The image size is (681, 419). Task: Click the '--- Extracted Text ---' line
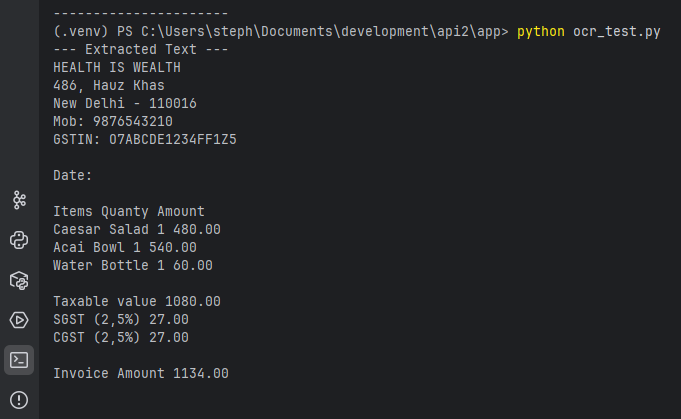[141, 49]
